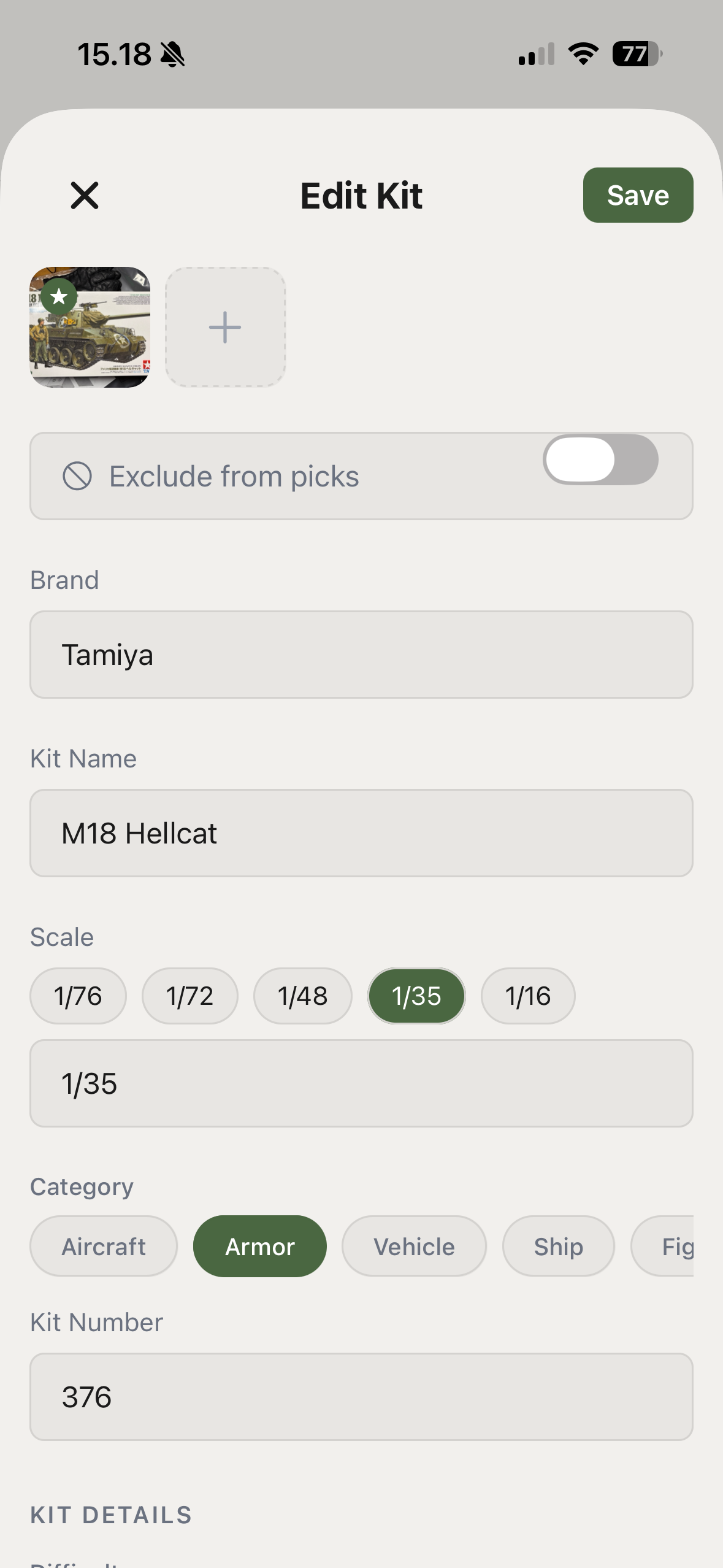This screenshot has width=723, height=1568.
Task: Tap the star badge on the kit photo
Action: pyautogui.click(x=58, y=297)
